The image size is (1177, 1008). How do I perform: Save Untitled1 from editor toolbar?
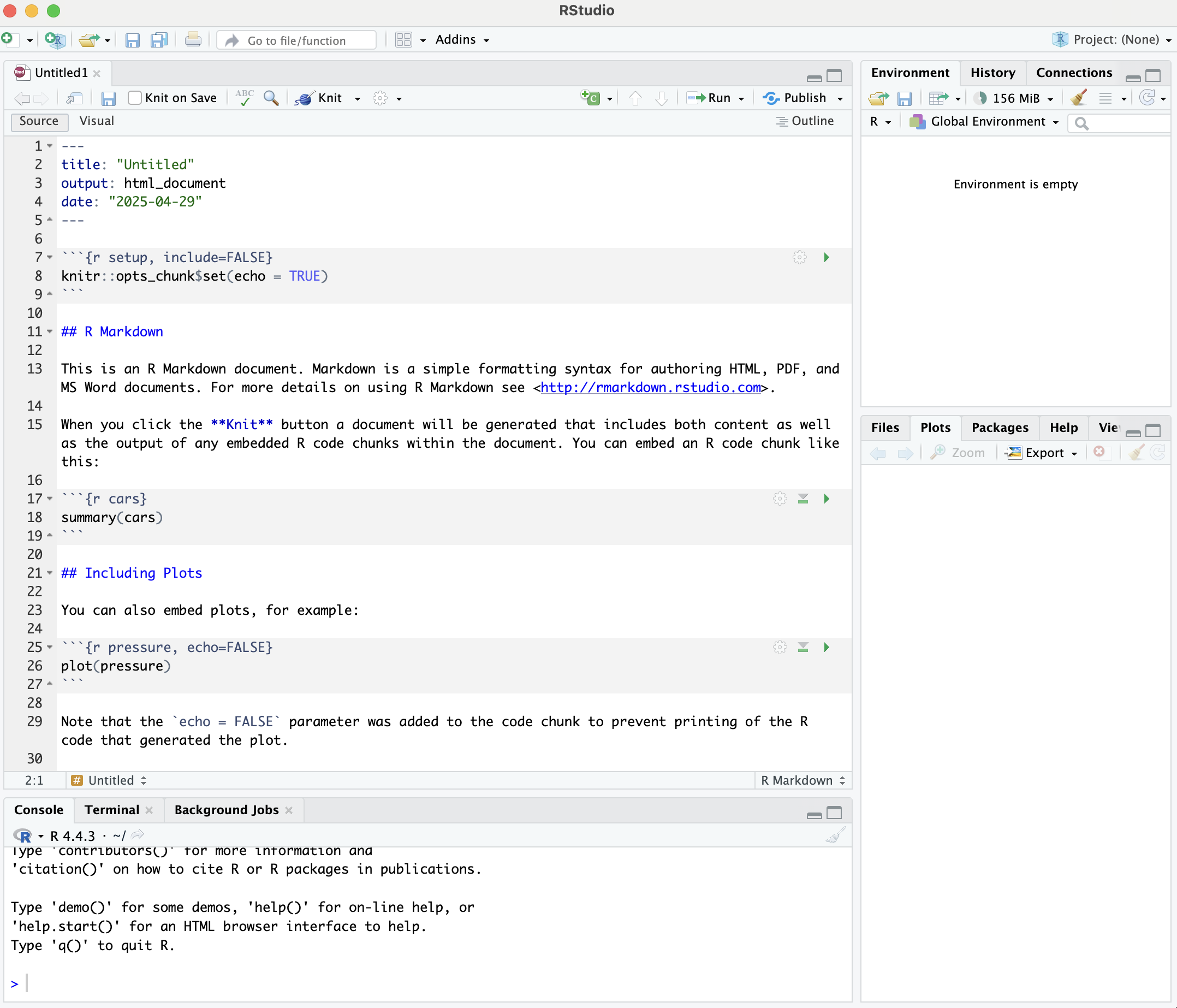tap(109, 98)
